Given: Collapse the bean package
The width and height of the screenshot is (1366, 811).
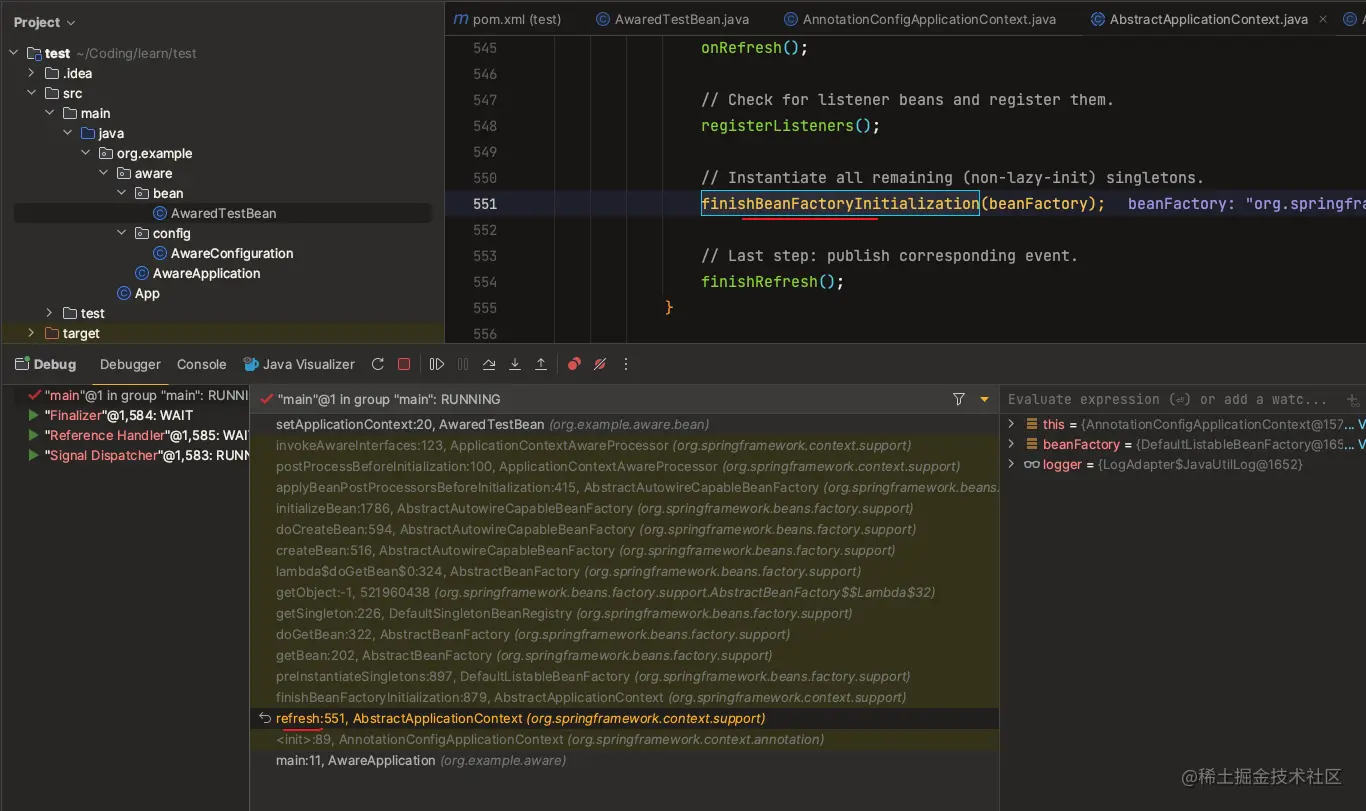Looking at the screenshot, I should [x=123, y=193].
